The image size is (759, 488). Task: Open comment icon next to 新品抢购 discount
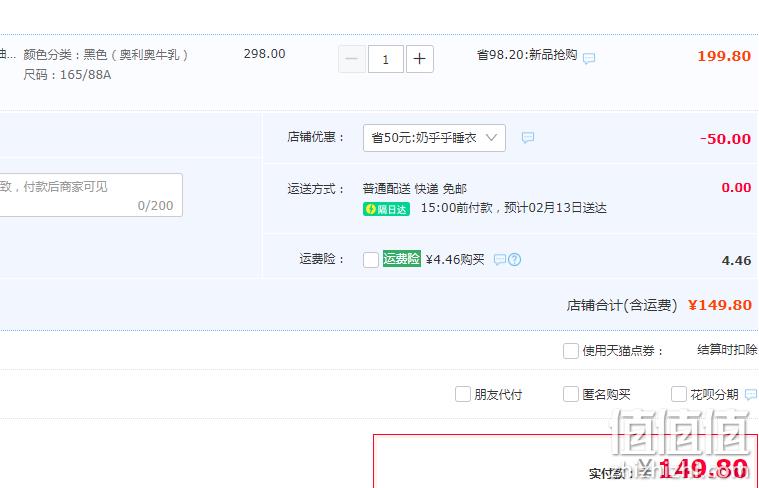point(589,59)
